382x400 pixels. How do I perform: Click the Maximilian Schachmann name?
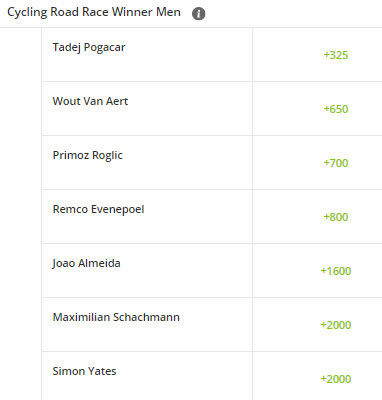tap(116, 317)
